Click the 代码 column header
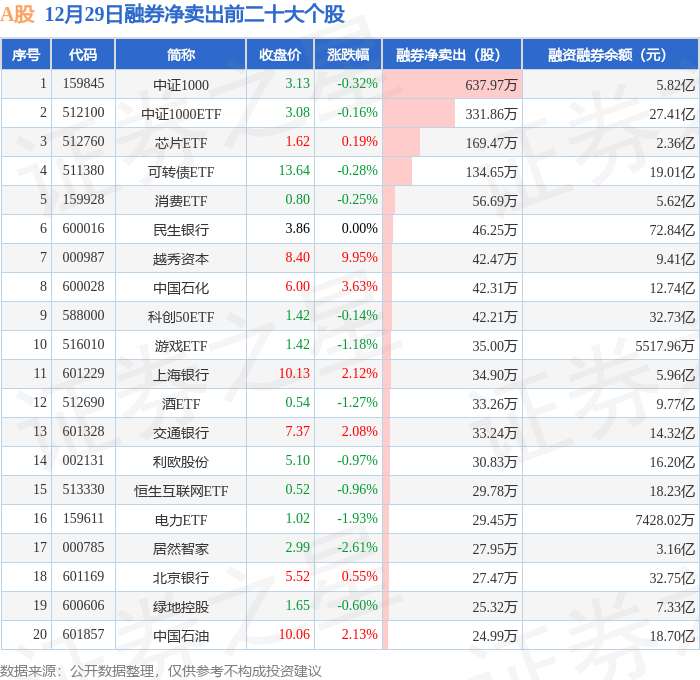The height and width of the screenshot is (680, 700). [83, 54]
